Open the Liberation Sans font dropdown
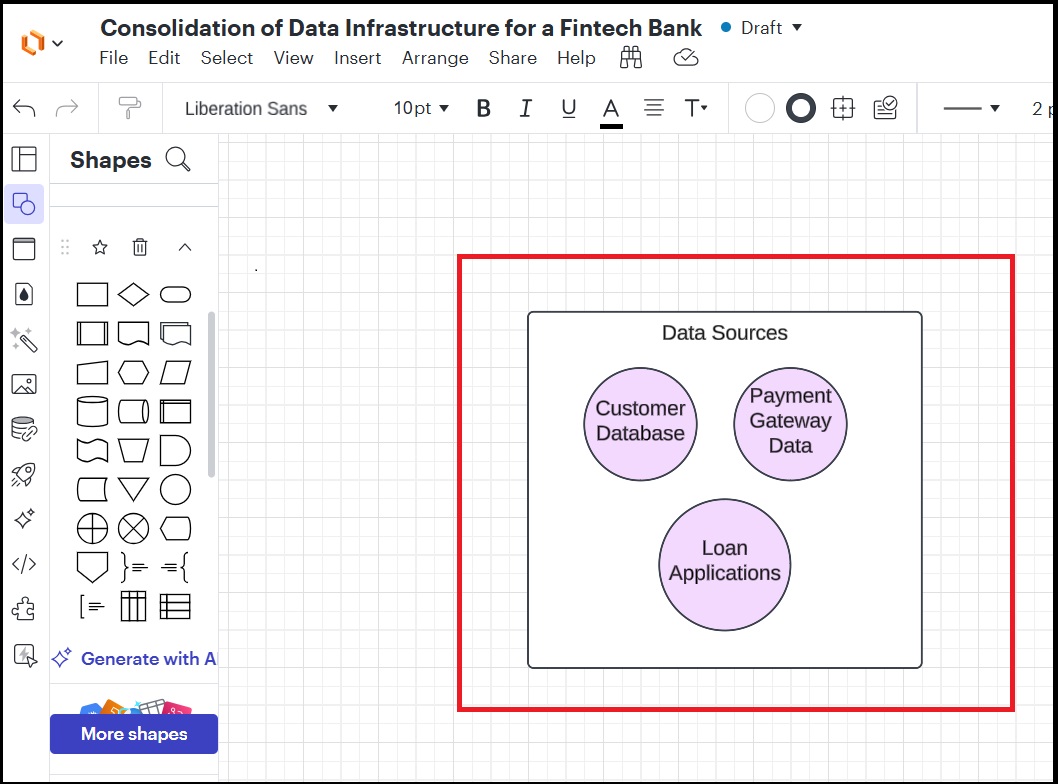1058x784 pixels. tap(262, 108)
